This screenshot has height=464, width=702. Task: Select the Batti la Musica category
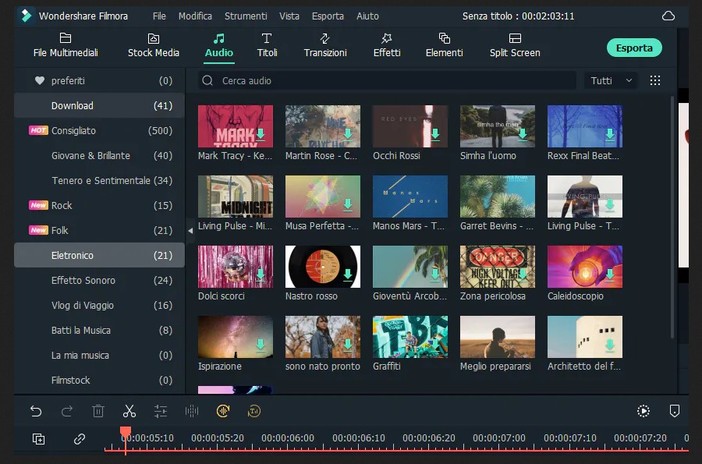click(99, 331)
